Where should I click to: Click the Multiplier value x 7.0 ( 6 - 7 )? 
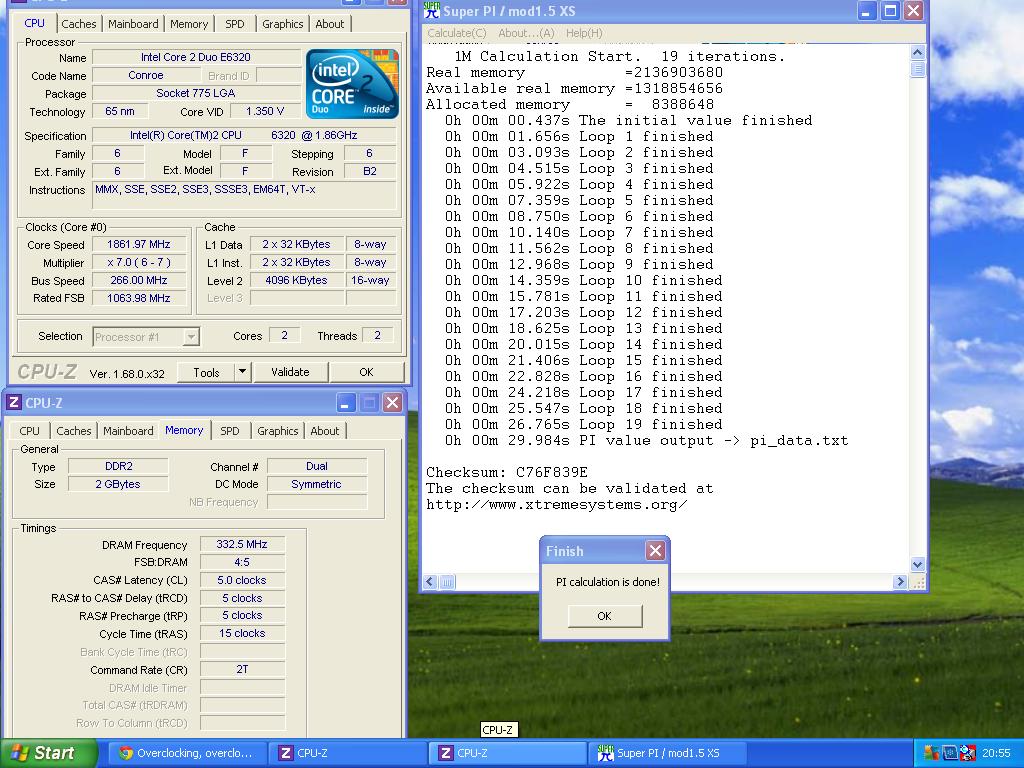click(138, 263)
